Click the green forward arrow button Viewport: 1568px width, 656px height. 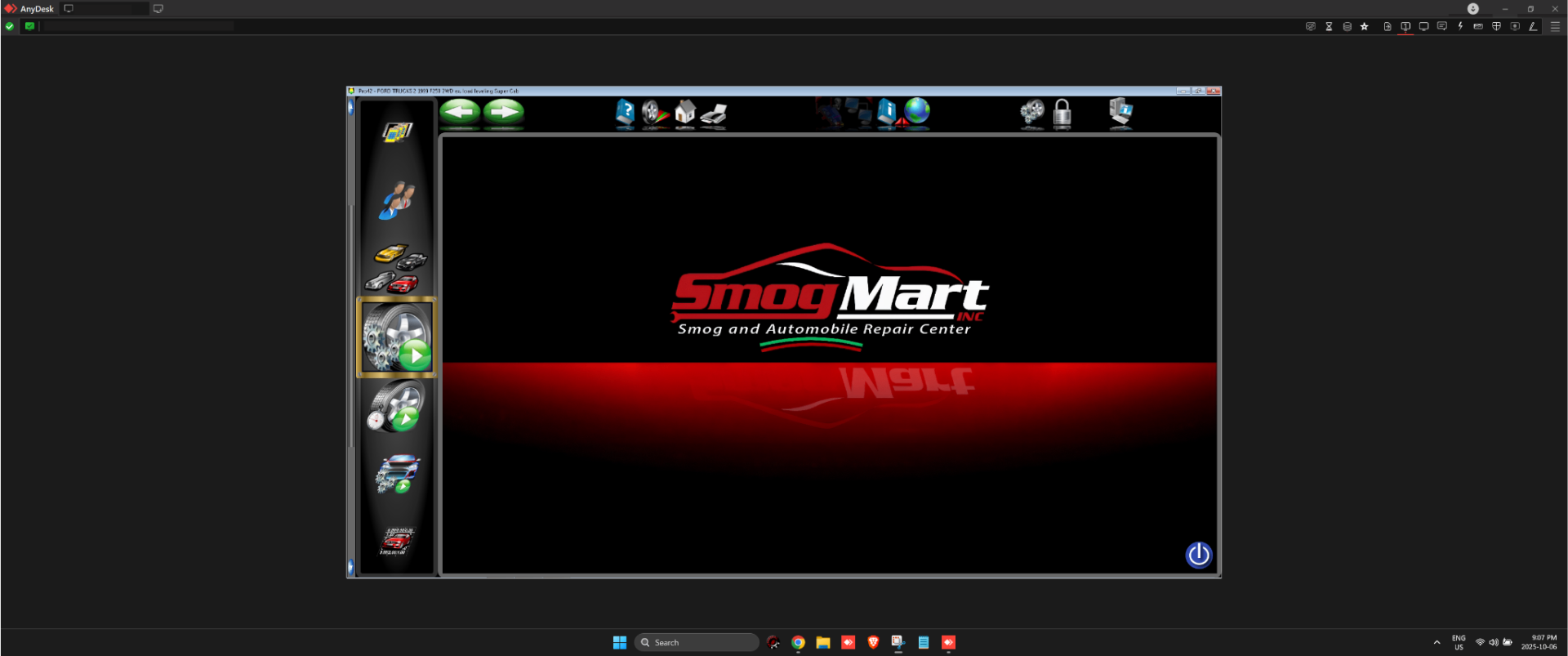[503, 112]
